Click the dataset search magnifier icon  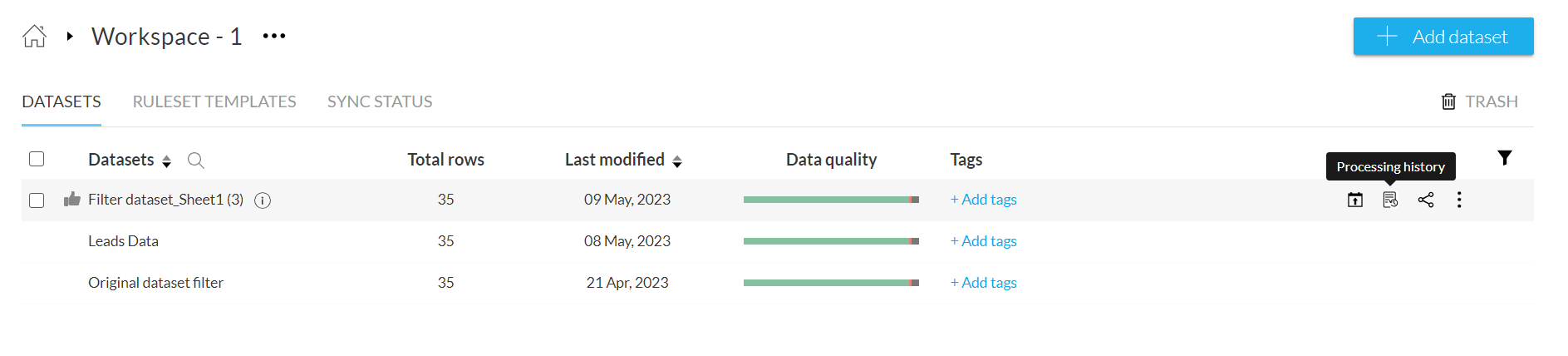[195, 161]
